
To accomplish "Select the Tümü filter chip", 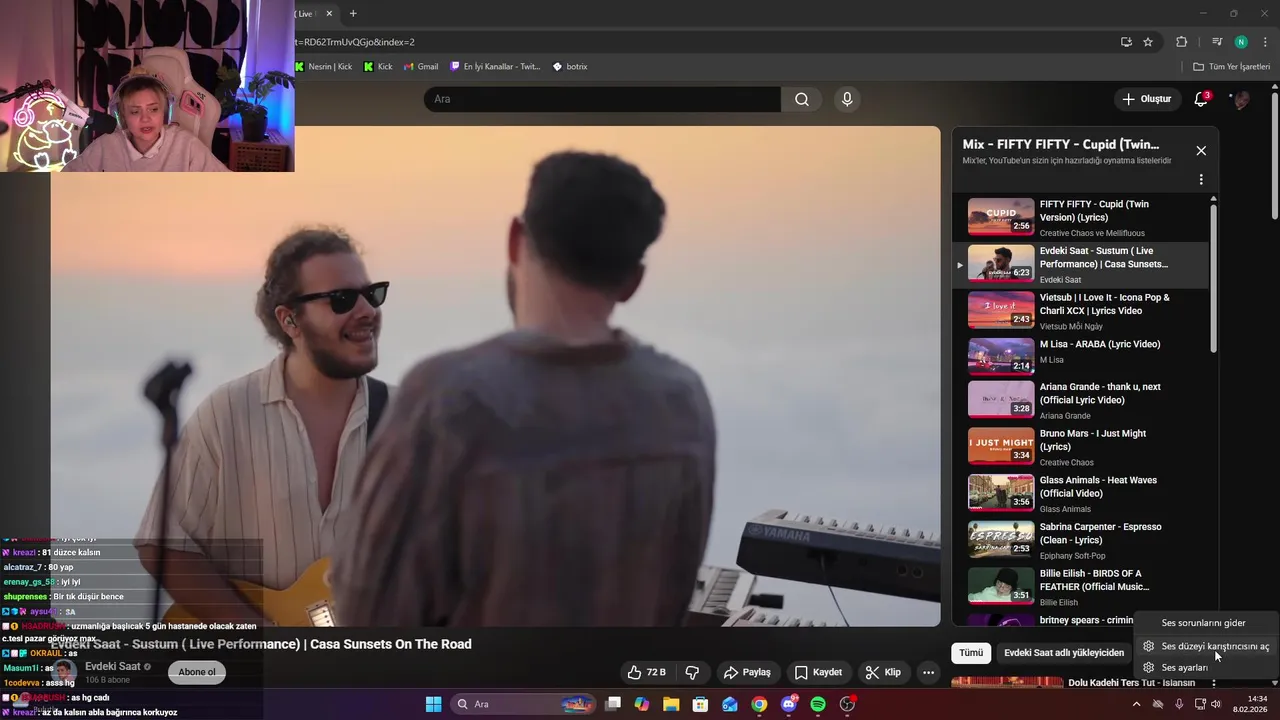I will click(971, 653).
